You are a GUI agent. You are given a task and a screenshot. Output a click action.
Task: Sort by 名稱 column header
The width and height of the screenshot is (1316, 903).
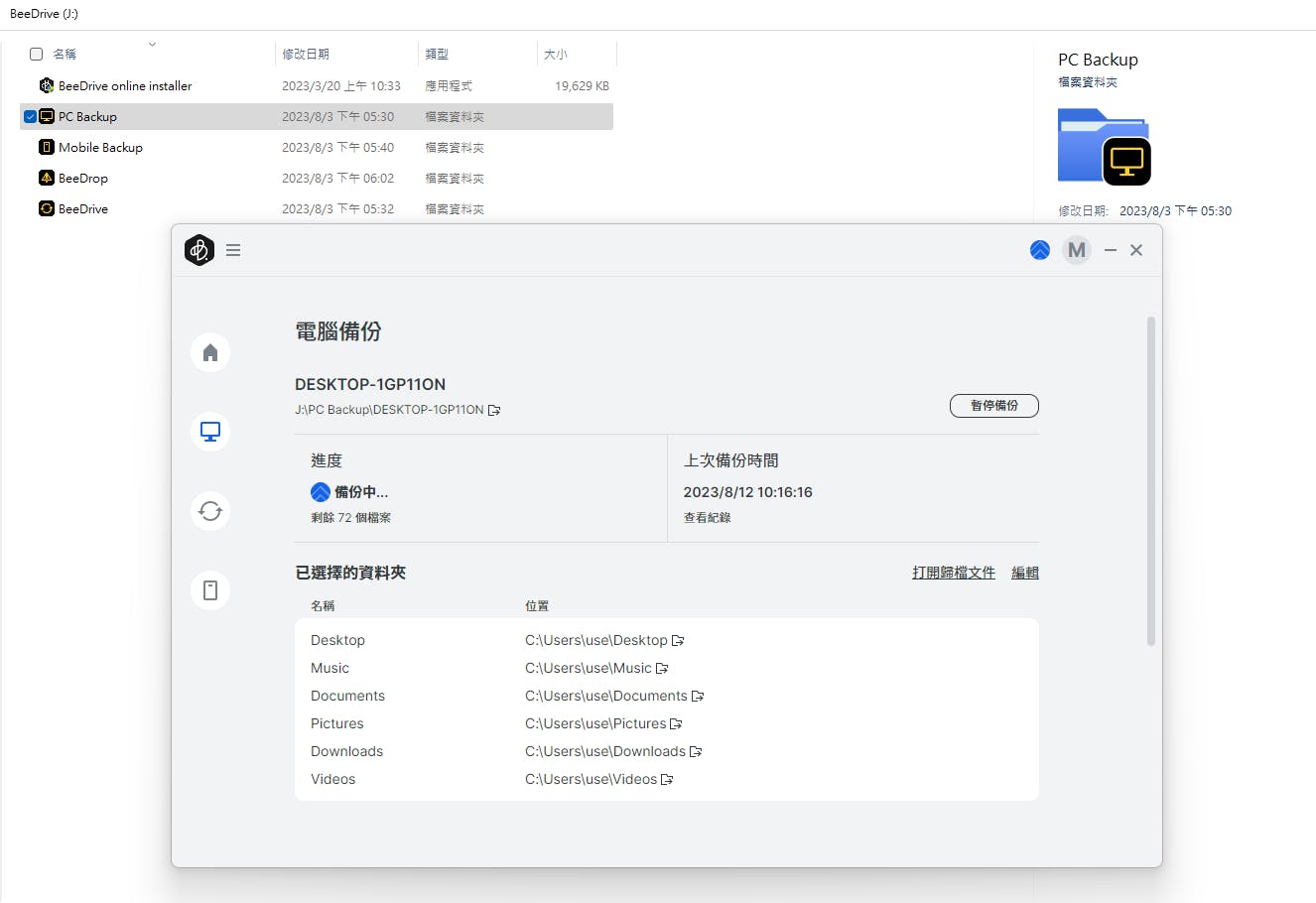pyautogui.click(x=65, y=54)
